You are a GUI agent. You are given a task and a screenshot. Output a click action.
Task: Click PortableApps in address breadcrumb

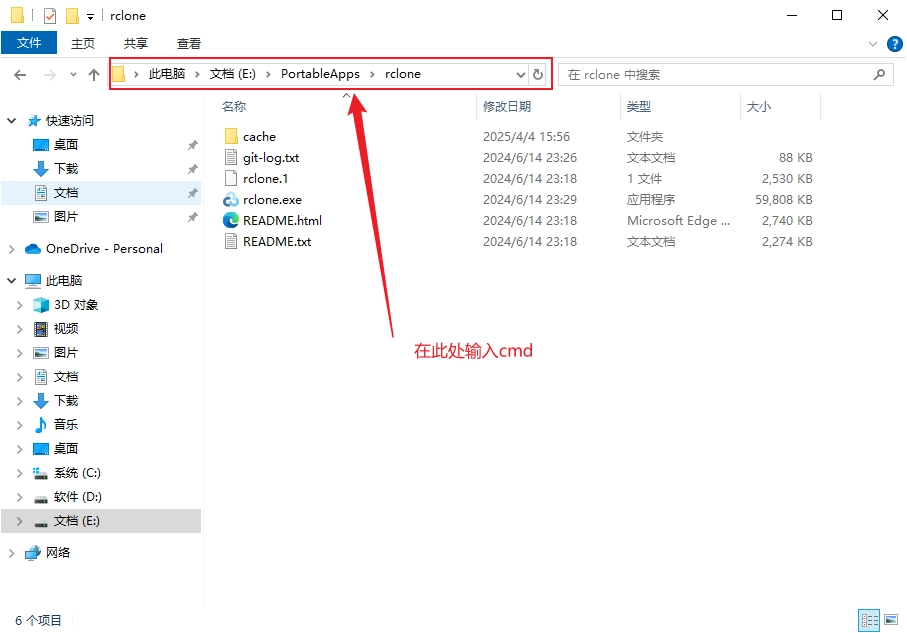click(320, 74)
